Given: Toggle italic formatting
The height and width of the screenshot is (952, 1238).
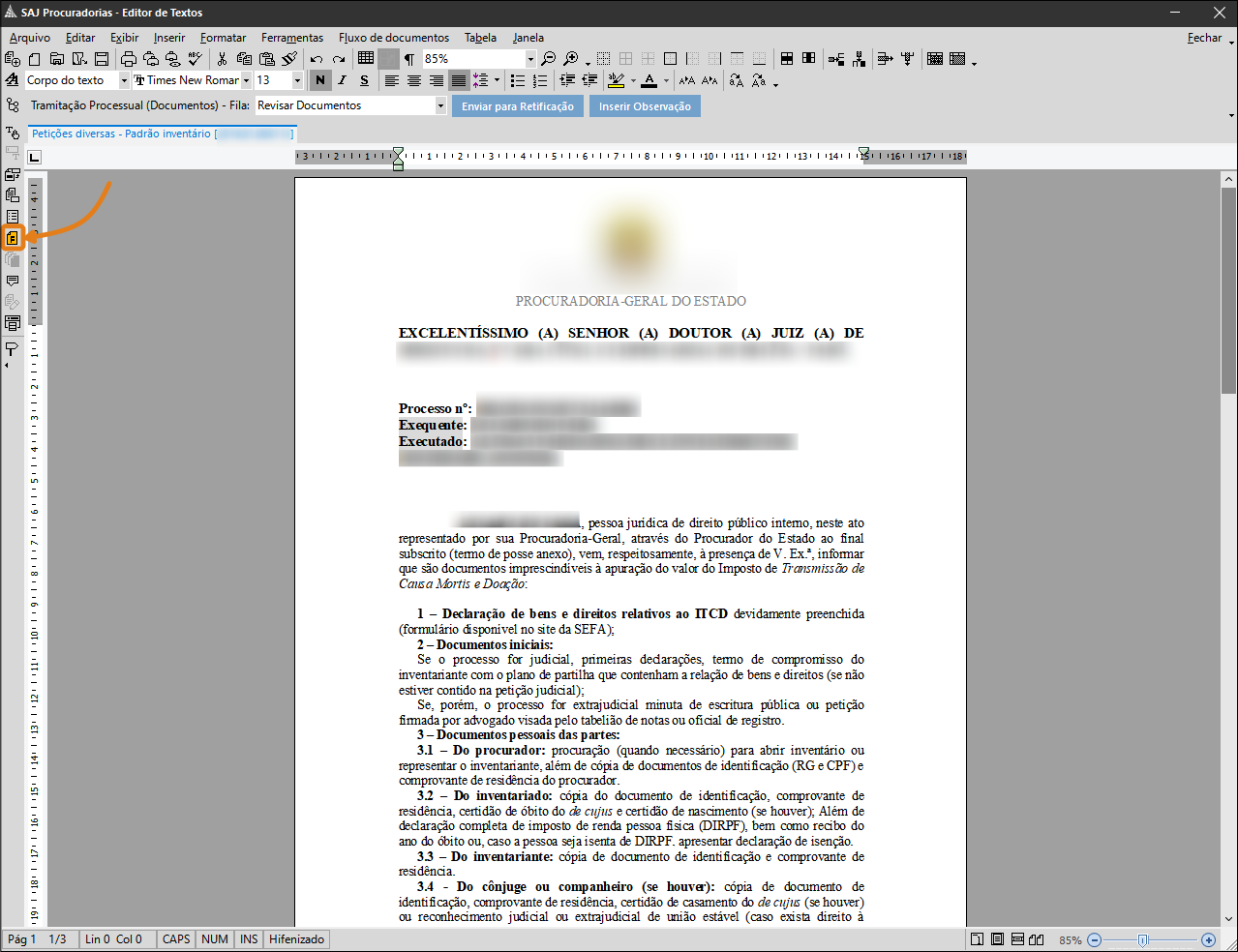Looking at the screenshot, I should point(342,80).
